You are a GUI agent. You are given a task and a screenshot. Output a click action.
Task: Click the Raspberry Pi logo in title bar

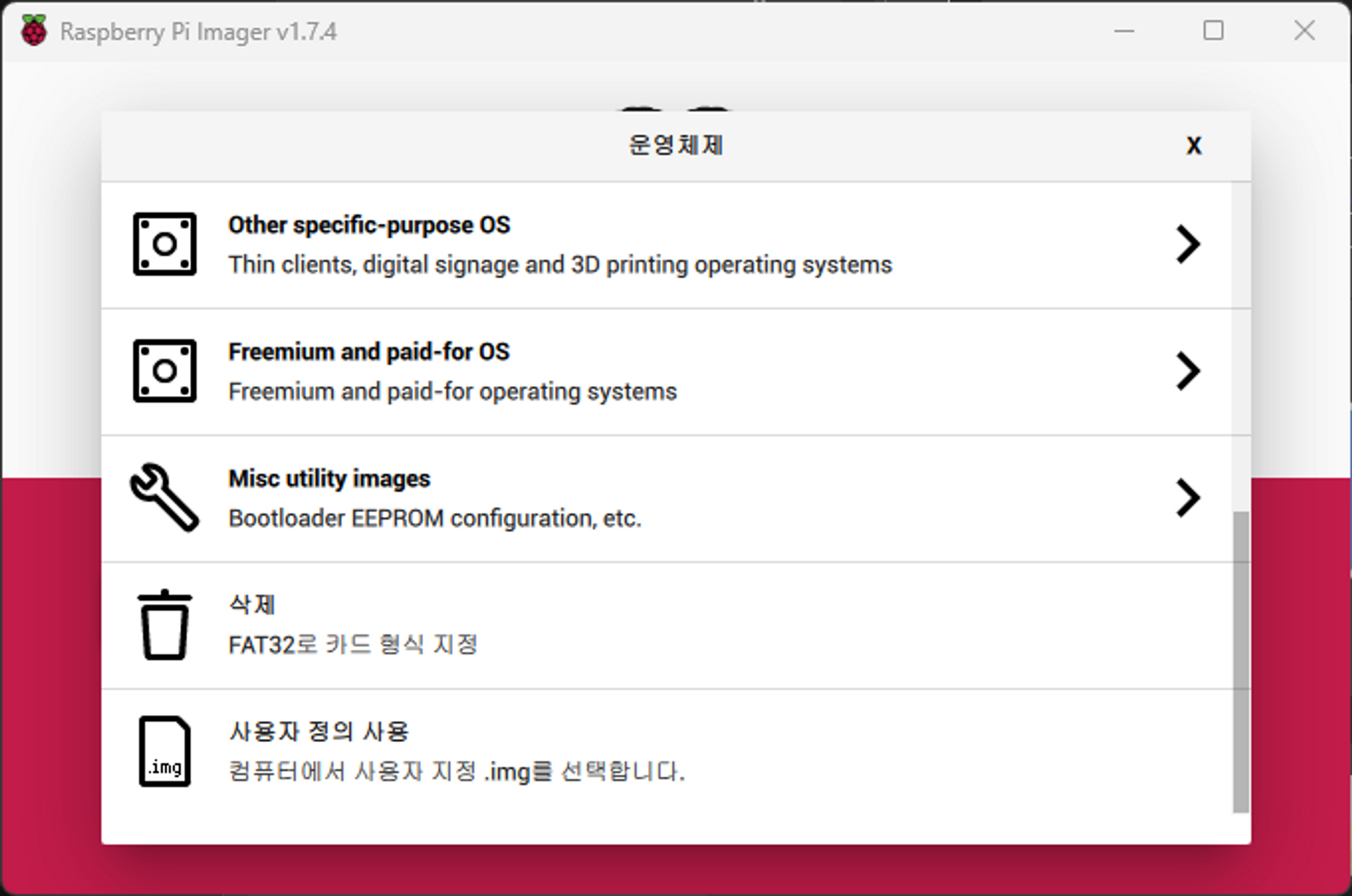34,31
